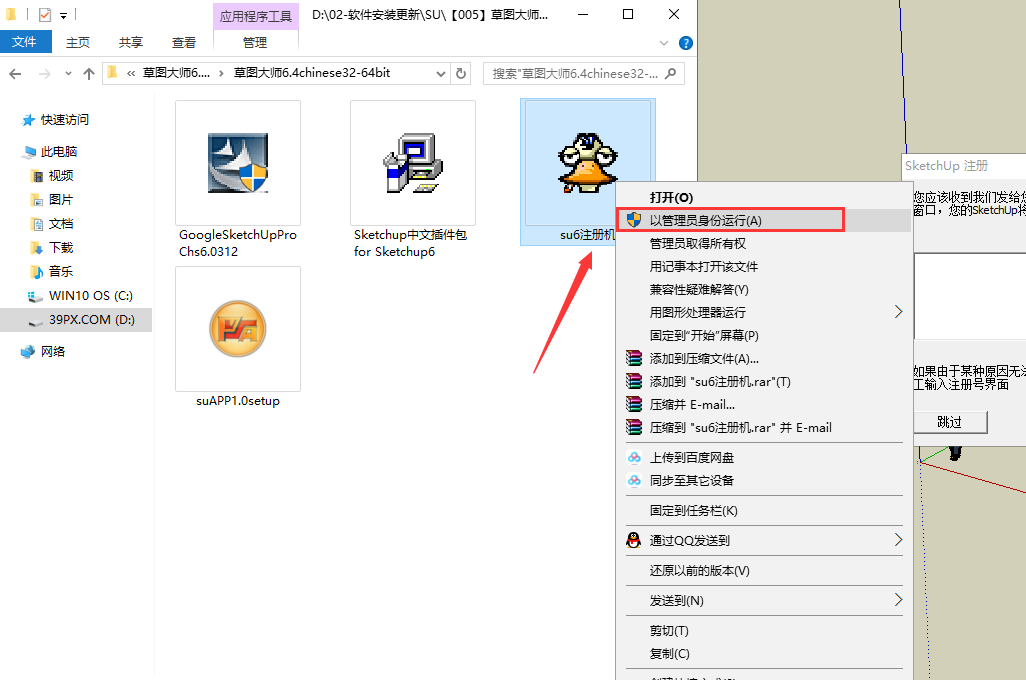Screen dimensions: 1026x680
Task: Click the up-to-parent-folder arrow icon
Action: pos(88,73)
